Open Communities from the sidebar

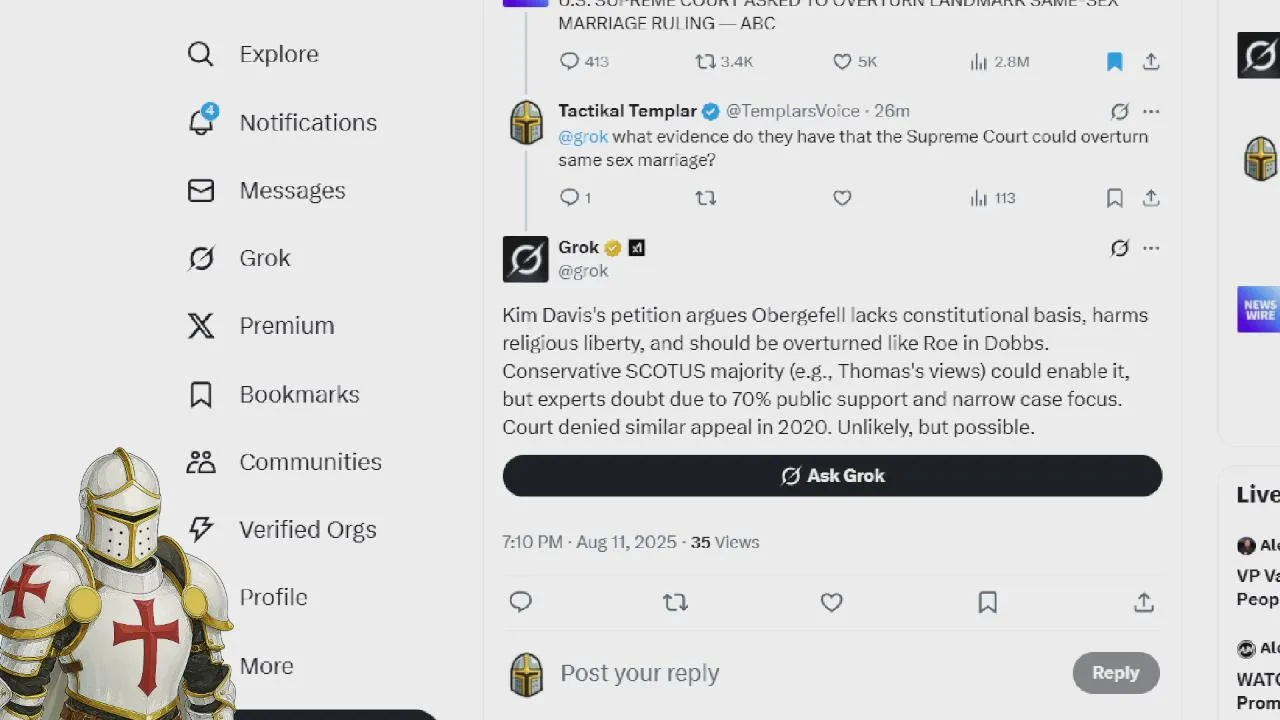click(284, 462)
